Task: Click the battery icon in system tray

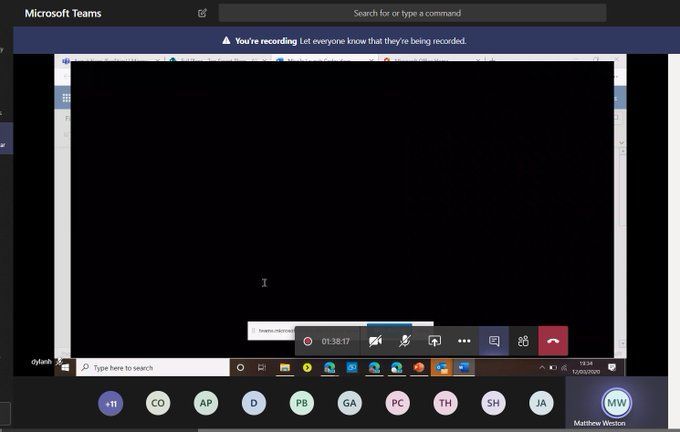Action: click(x=553, y=368)
